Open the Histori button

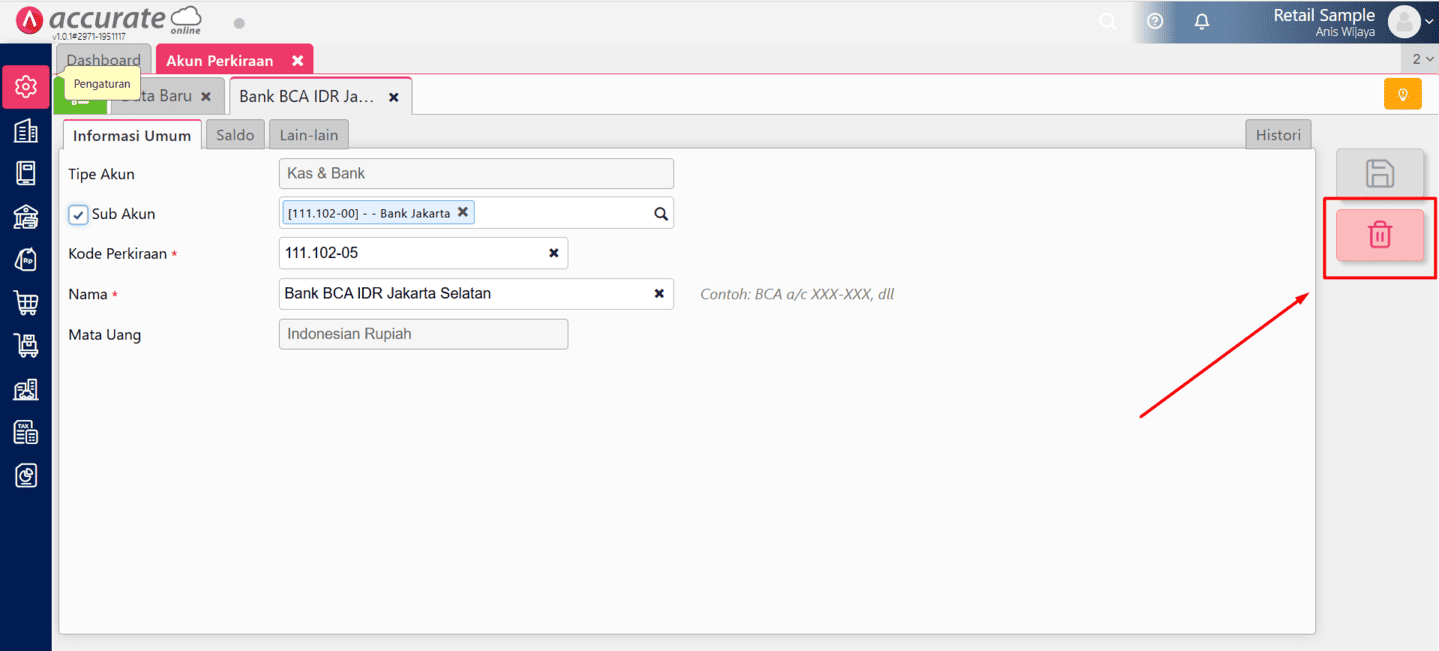[x=1278, y=135]
